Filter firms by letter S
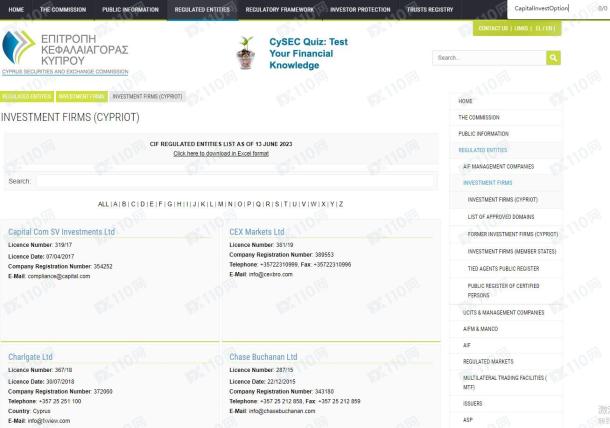This screenshot has width=610, height=428. [x=277, y=204]
